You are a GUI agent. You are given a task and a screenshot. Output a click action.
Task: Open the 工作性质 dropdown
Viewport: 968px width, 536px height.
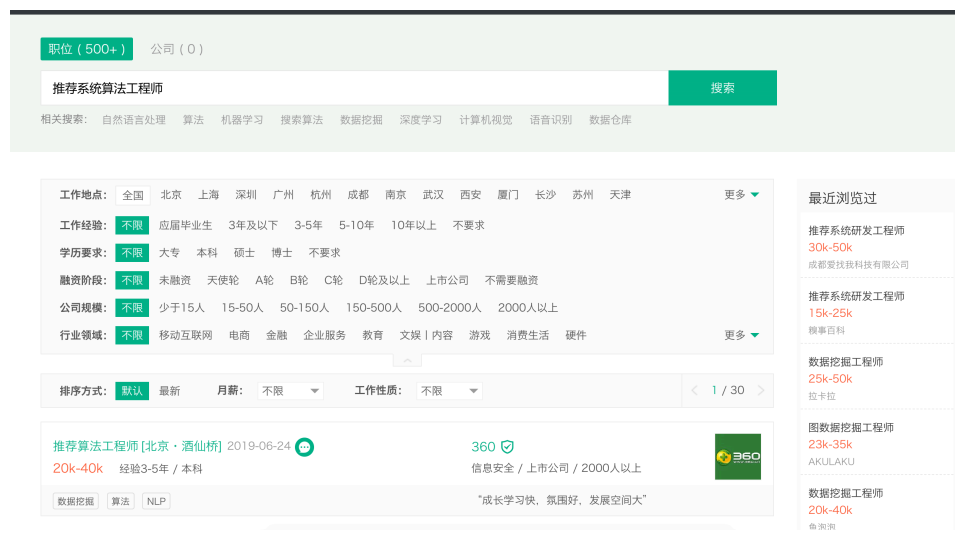(x=449, y=391)
